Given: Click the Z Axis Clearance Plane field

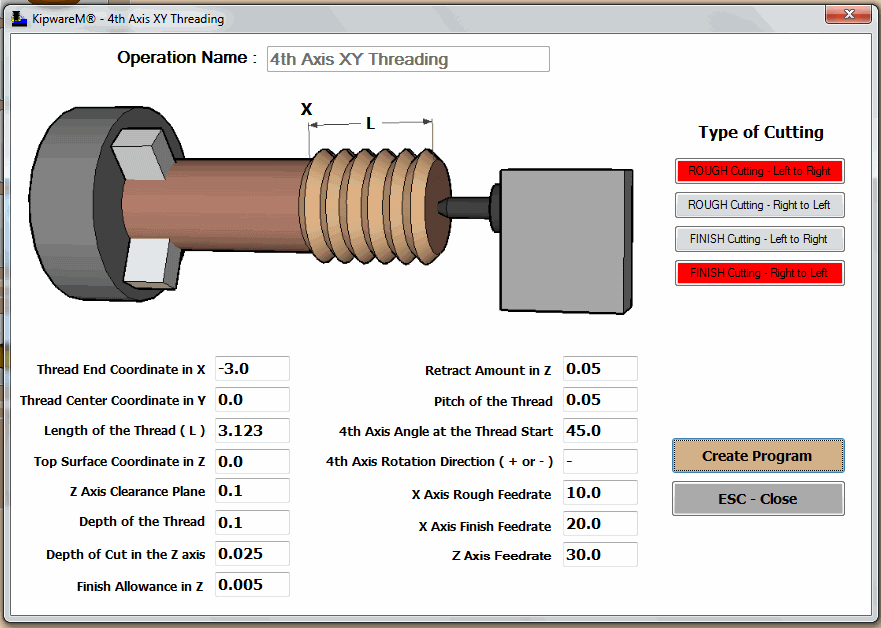Looking at the screenshot, I should [x=251, y=492].
